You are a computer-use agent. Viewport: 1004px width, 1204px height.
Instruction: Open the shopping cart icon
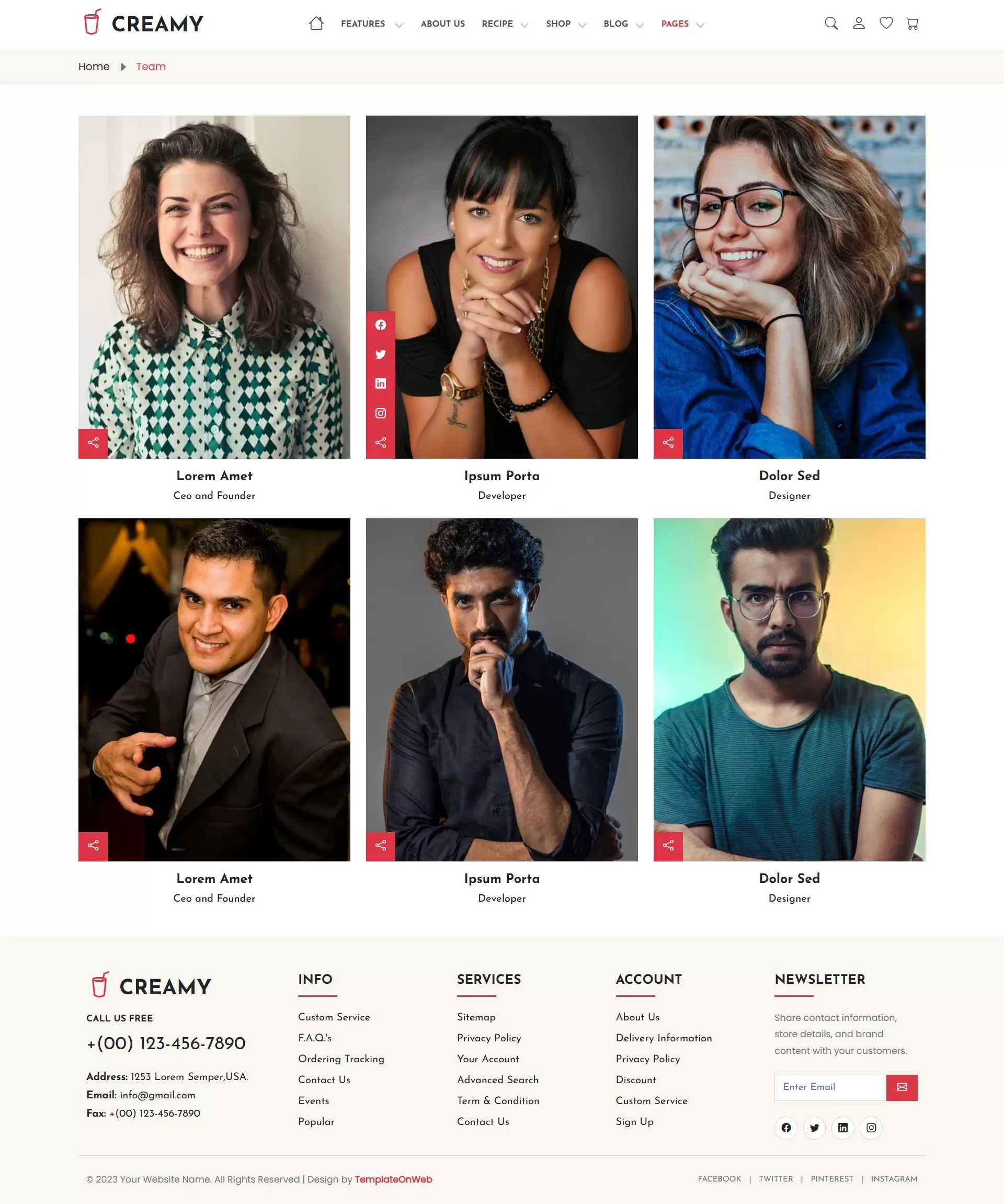point(912,24)
